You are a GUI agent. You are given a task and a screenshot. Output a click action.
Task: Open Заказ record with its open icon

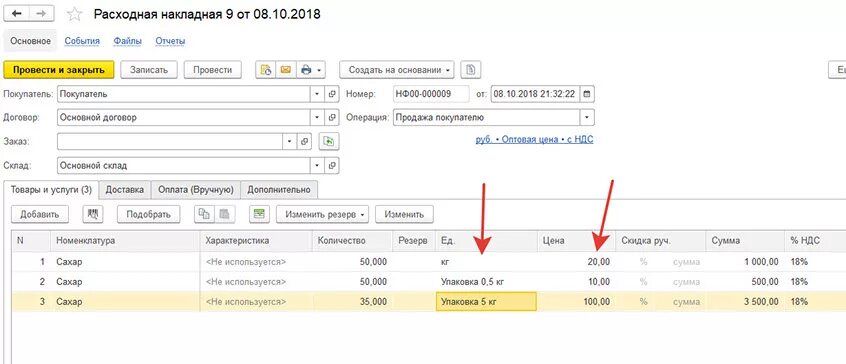point(305,141)
